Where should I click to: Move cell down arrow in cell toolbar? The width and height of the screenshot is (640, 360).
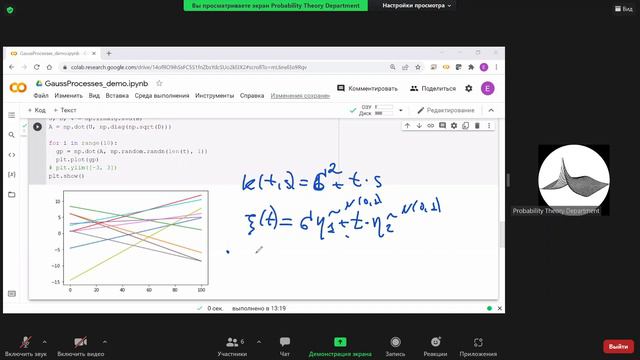click(x=419, y=126)
